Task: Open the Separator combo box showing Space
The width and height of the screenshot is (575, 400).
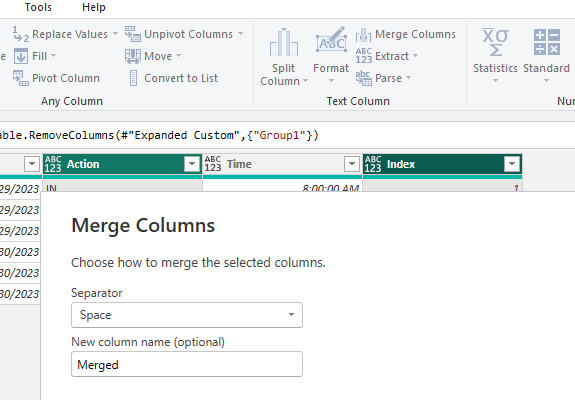Action: [x=187, y=315]
